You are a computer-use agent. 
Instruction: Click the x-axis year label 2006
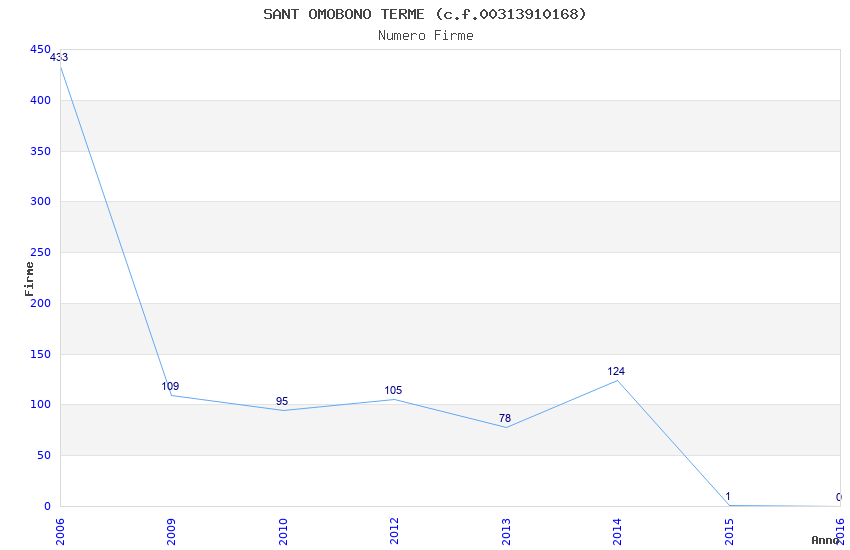coord(60,532)
